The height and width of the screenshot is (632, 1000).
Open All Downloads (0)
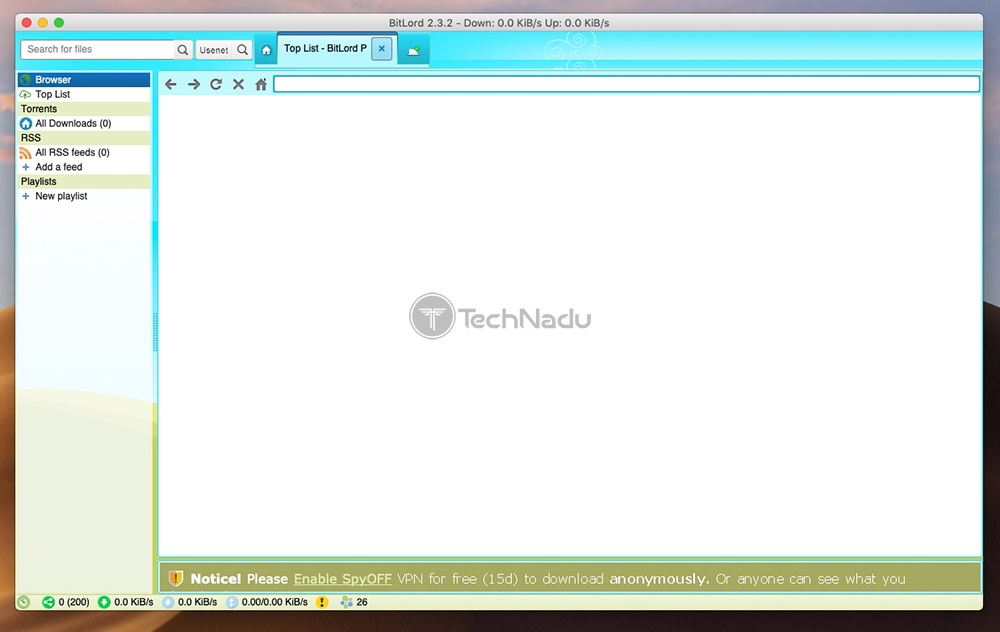(84, 124)
